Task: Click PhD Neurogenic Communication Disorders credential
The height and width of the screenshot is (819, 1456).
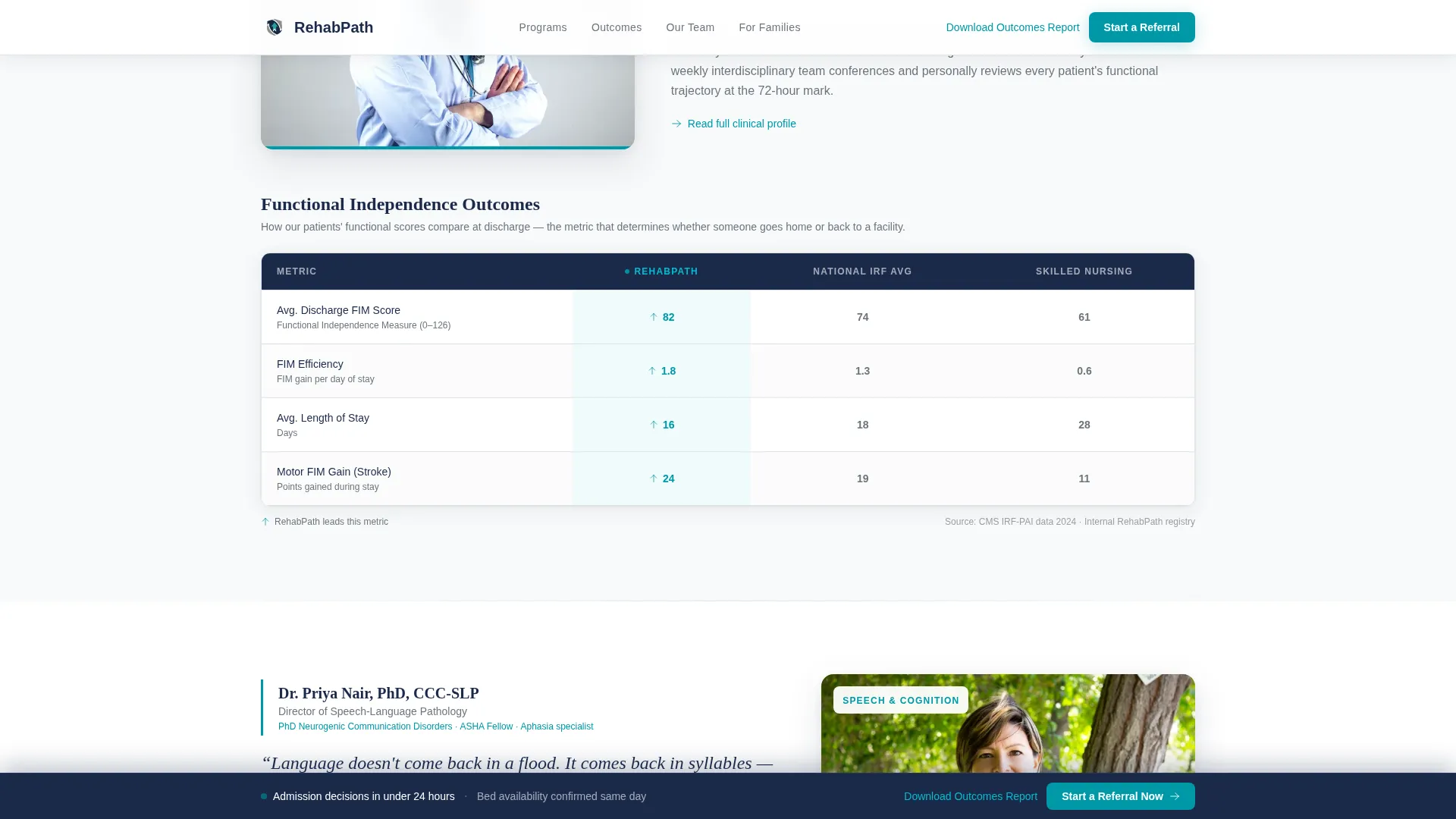Action: tap(365, 726)
